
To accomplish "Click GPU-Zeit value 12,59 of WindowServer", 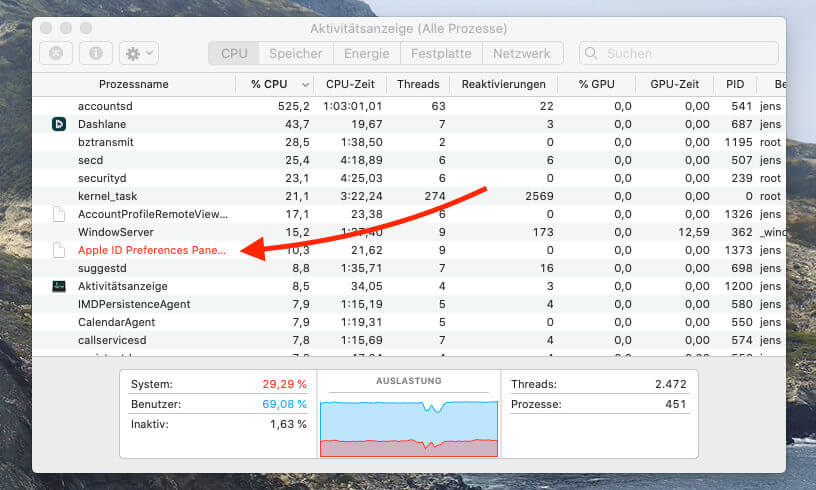I will pyautogui.click(x=694, y=232).
